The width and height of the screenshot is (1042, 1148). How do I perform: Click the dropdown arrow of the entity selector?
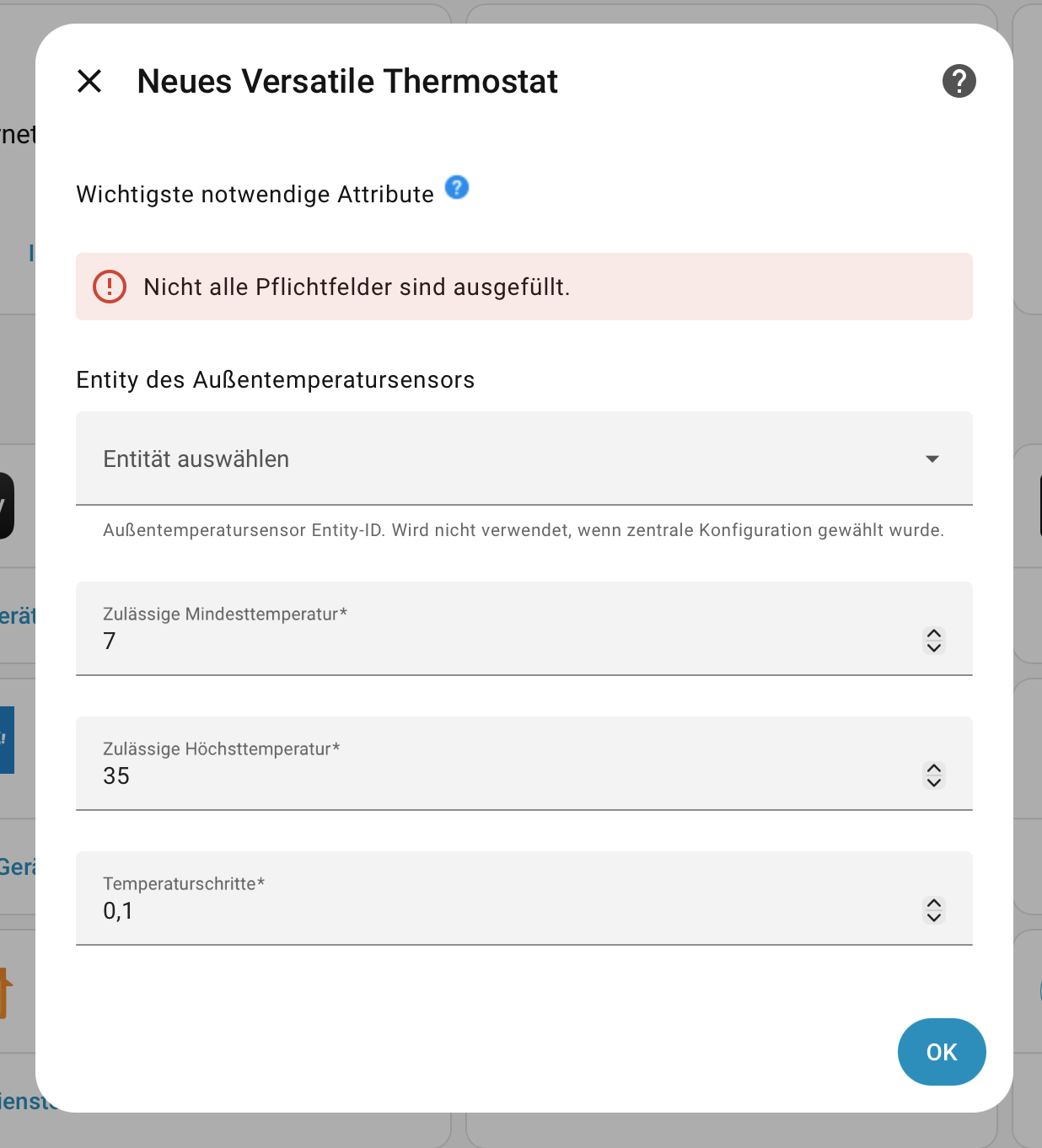pyautogui.click(x=932, y=459)
